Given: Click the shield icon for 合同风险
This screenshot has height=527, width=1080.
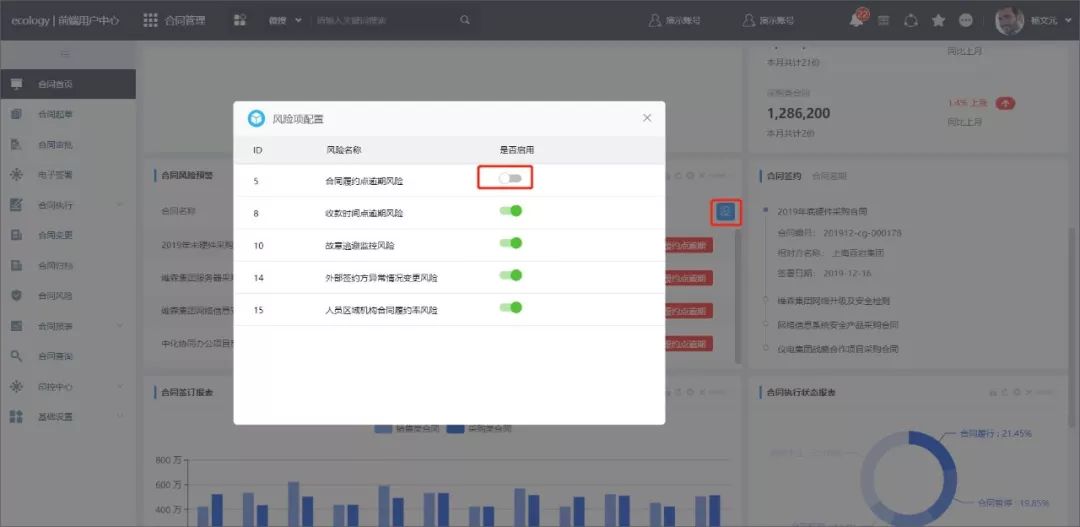Looking at the screenshot, I should [x=17, y=296].
